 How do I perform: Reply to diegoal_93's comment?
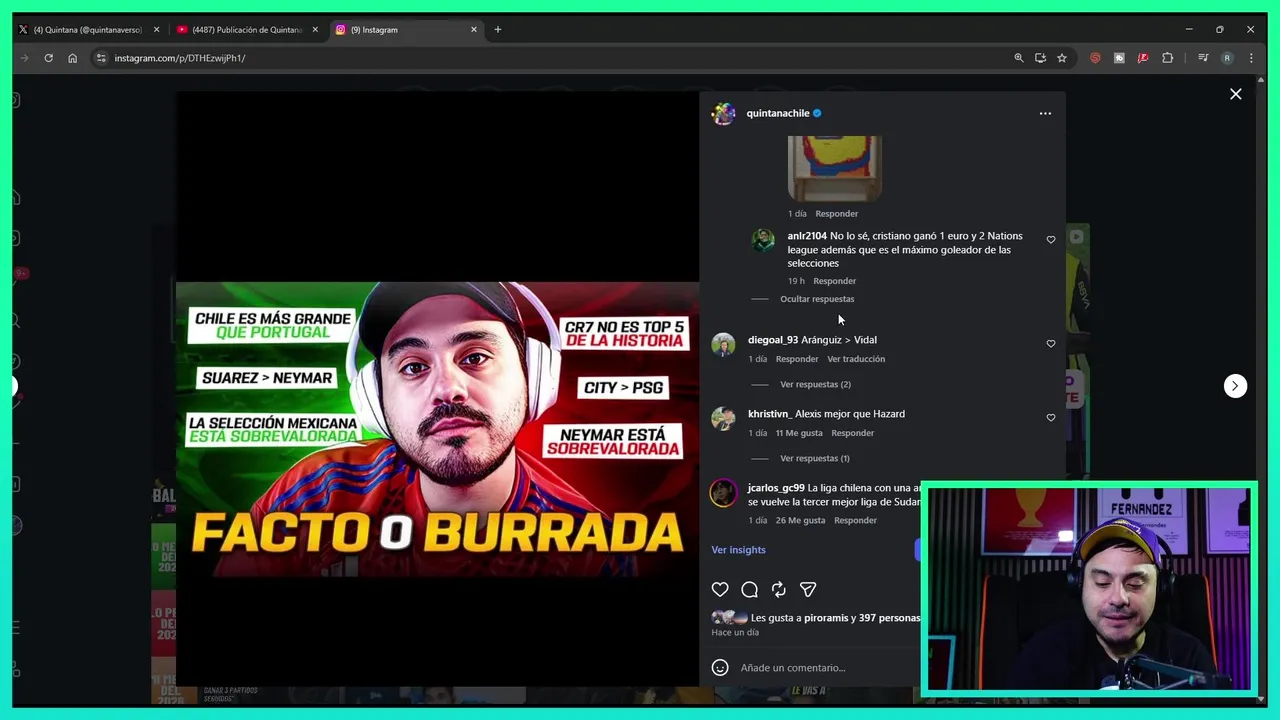point(797,359)
